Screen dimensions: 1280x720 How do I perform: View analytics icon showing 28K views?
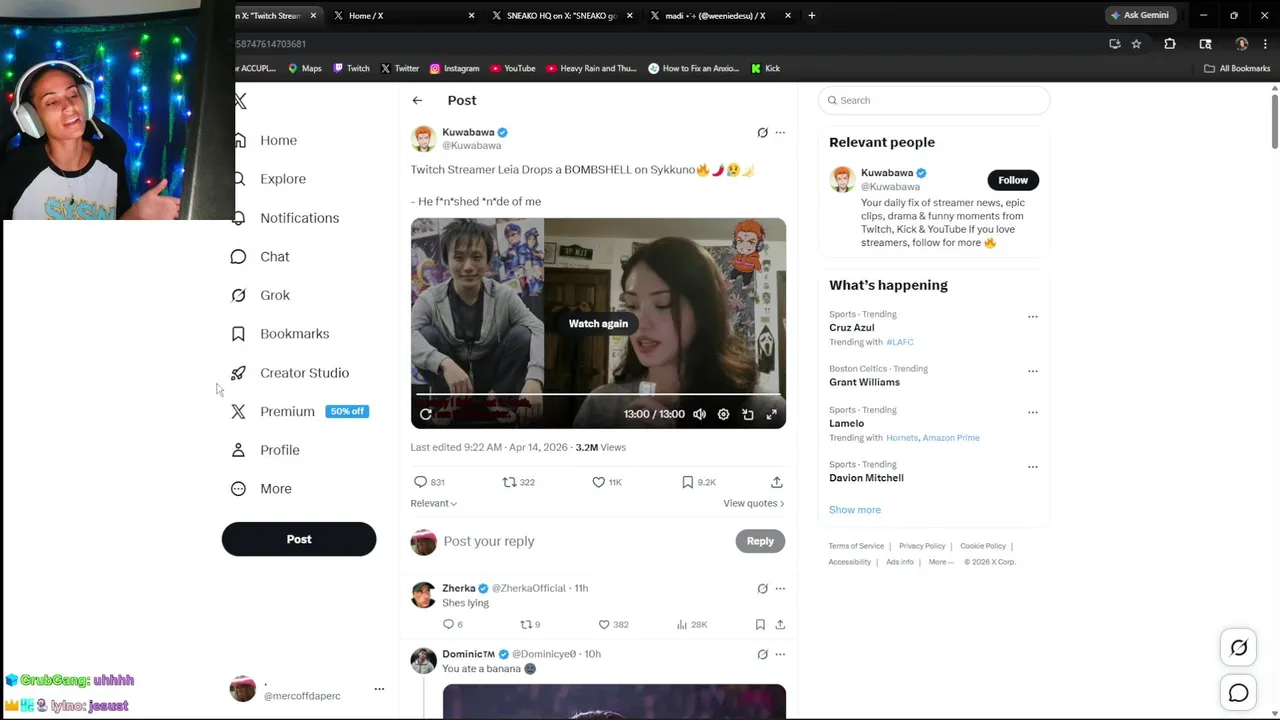tap(682, 624)
